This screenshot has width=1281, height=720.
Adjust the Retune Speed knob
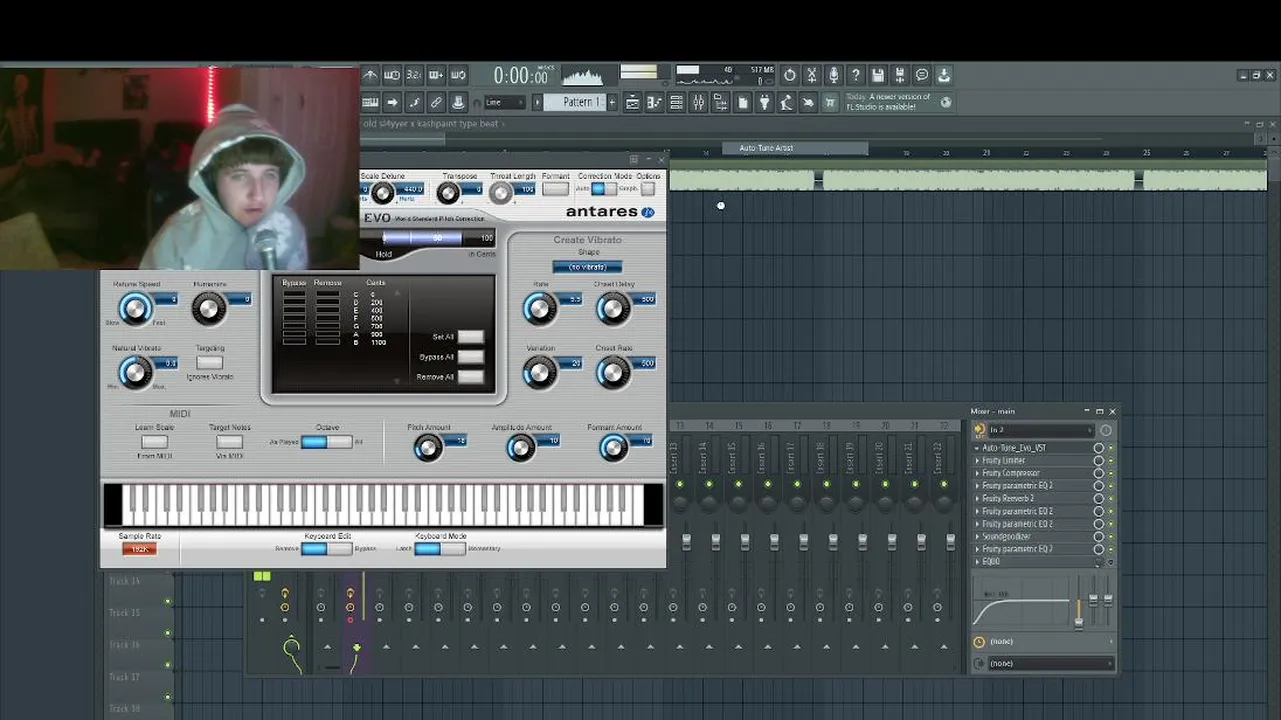click(x=135, y=309)
